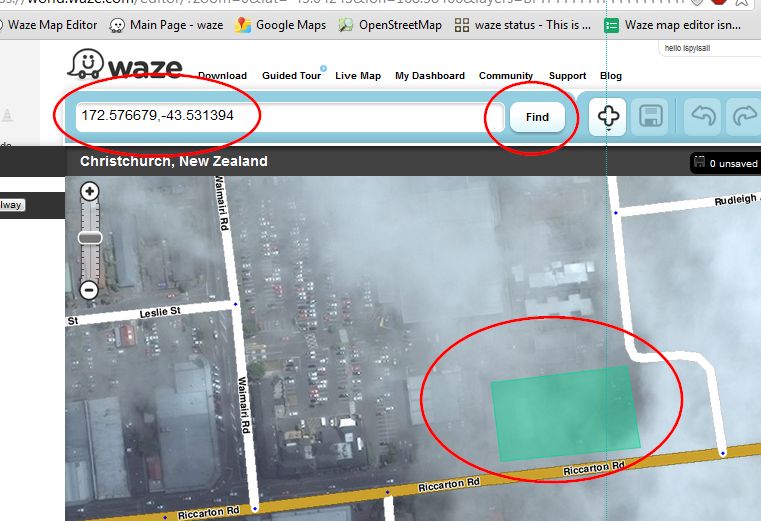
Task: Open the Blog link
Action: (611, 76)
